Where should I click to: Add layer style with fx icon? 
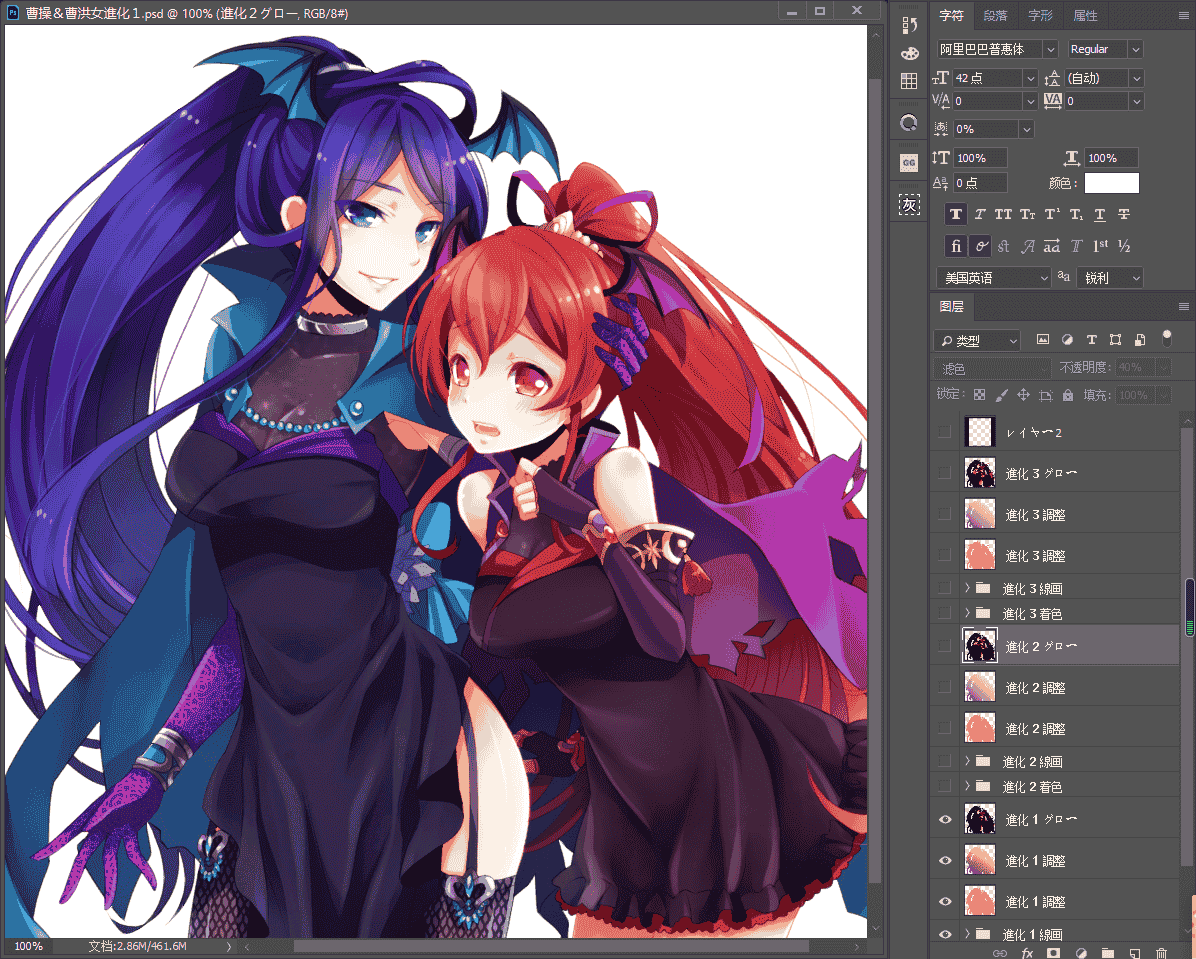coord(1027,953)
